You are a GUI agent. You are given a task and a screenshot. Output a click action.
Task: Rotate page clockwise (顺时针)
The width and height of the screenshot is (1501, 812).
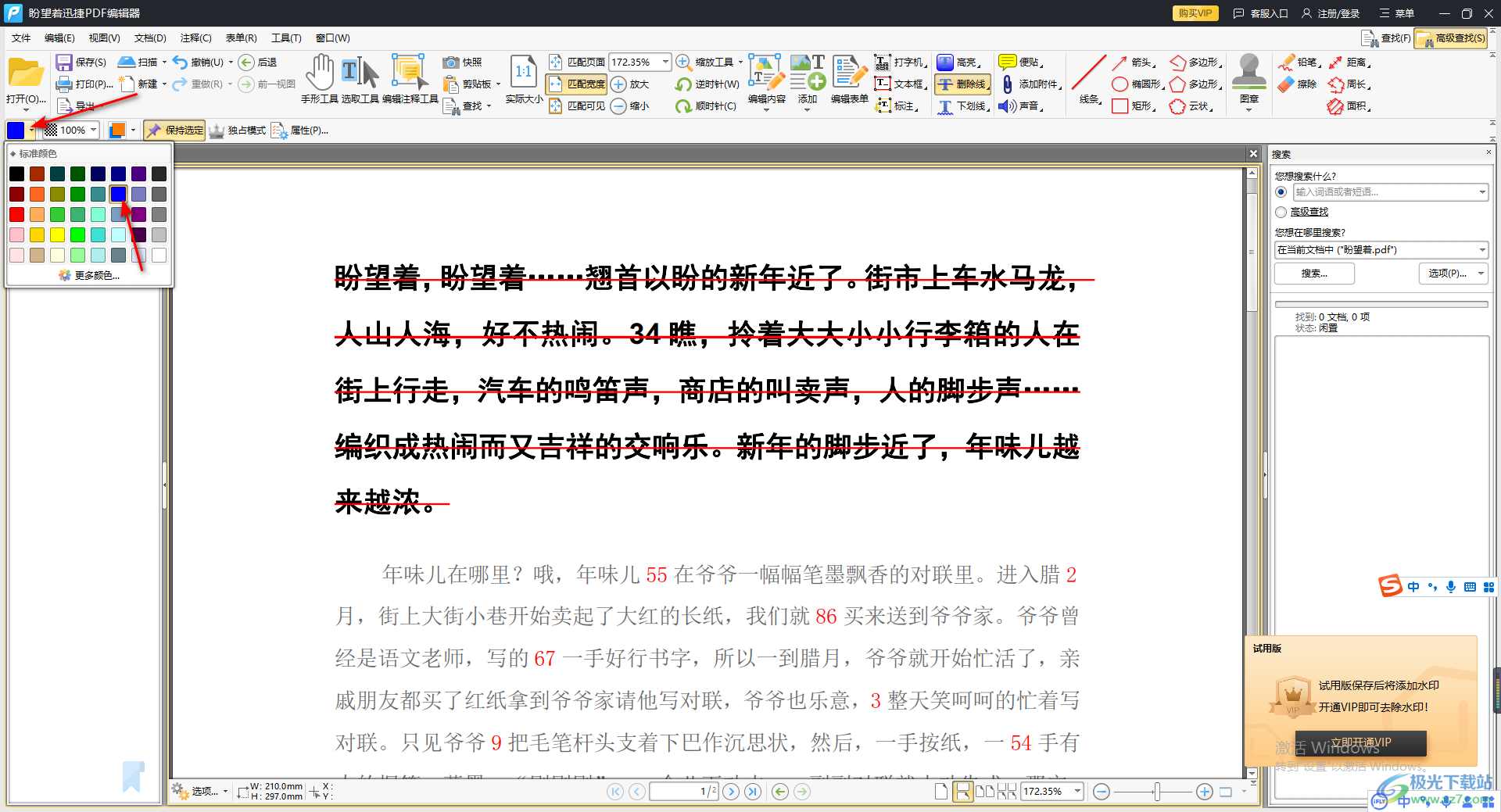(x=706, y=106)
